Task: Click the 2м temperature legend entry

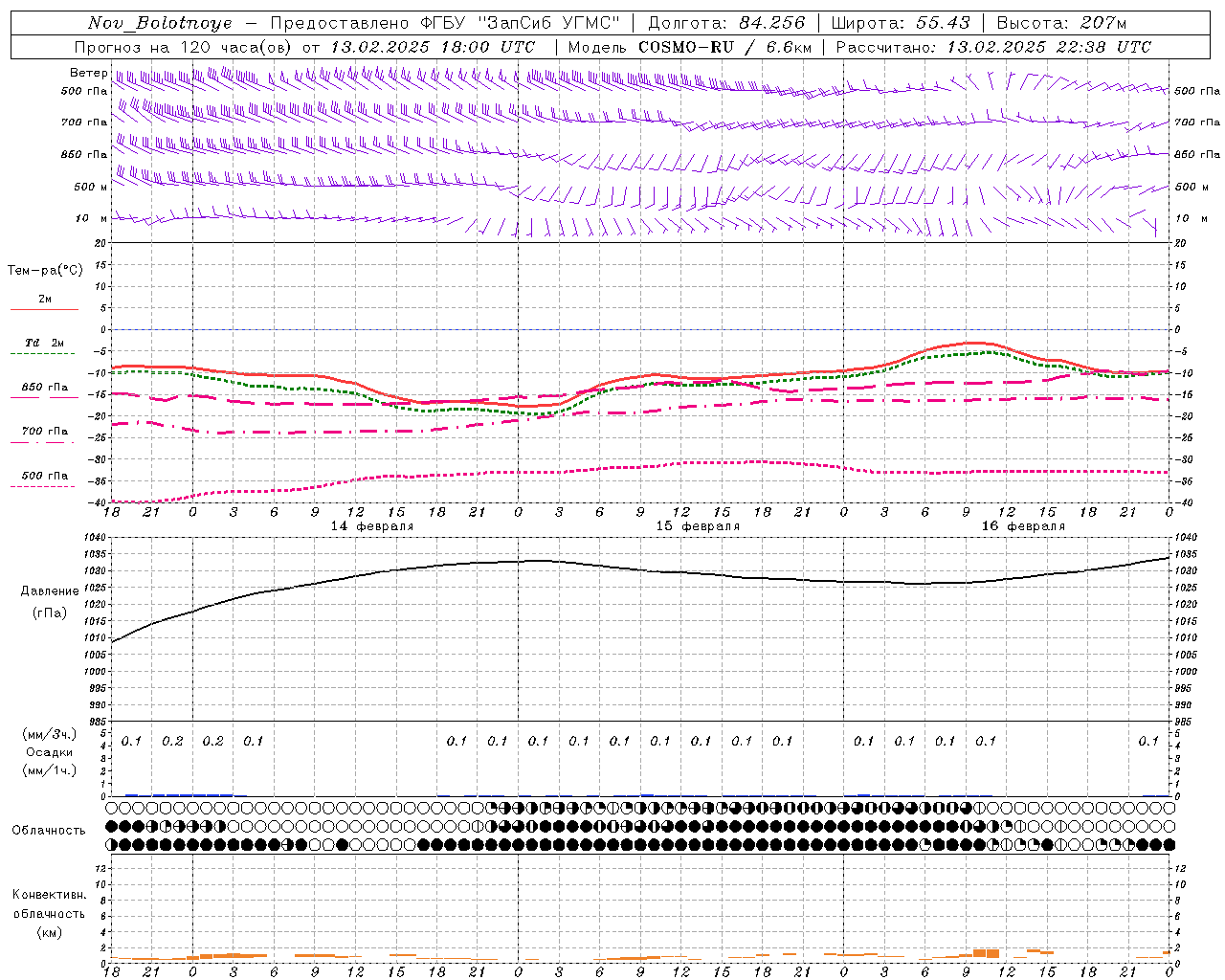Action: pyautogui.click(x=45, y=299)
